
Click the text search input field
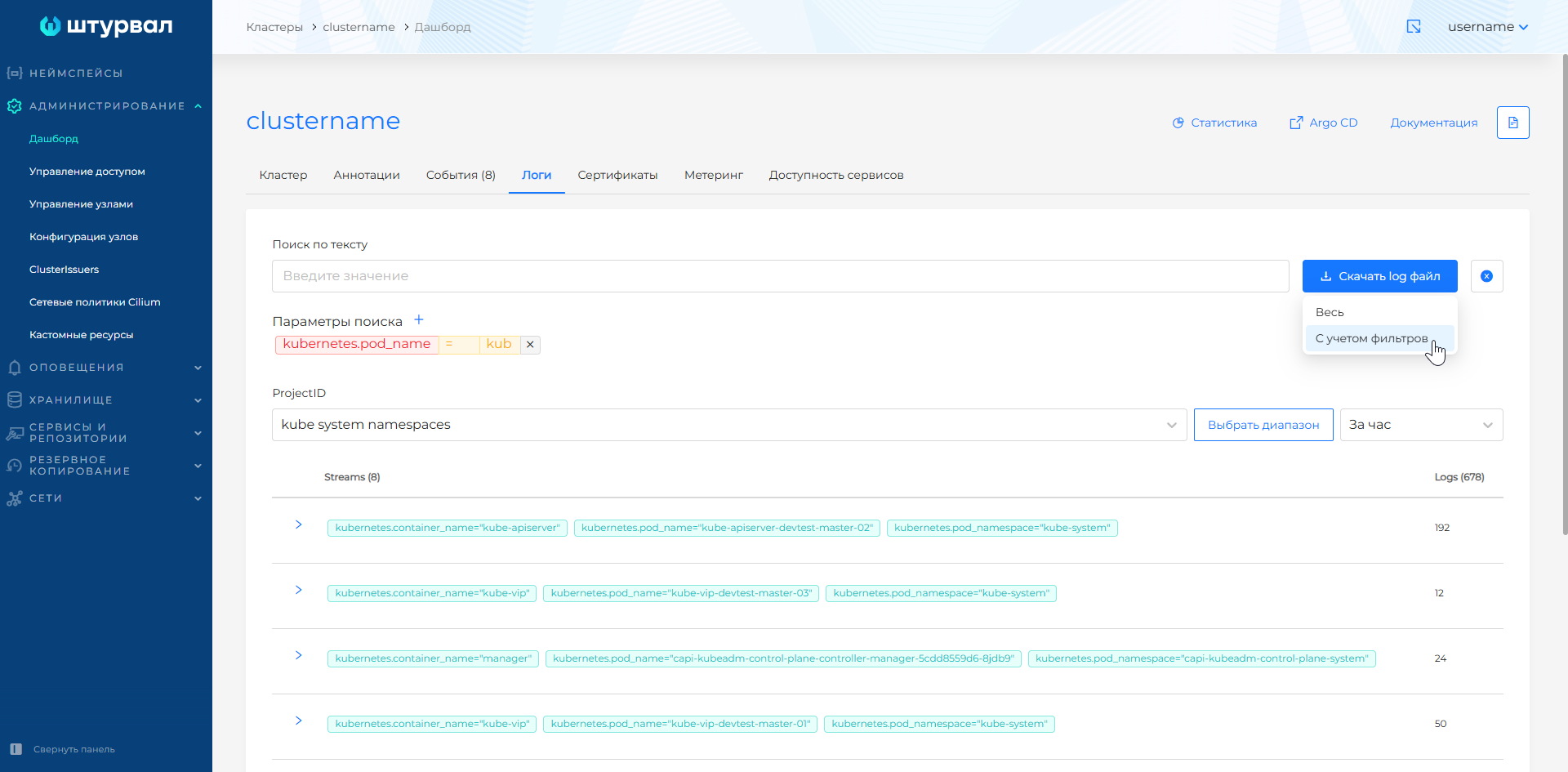pos(780,276)
